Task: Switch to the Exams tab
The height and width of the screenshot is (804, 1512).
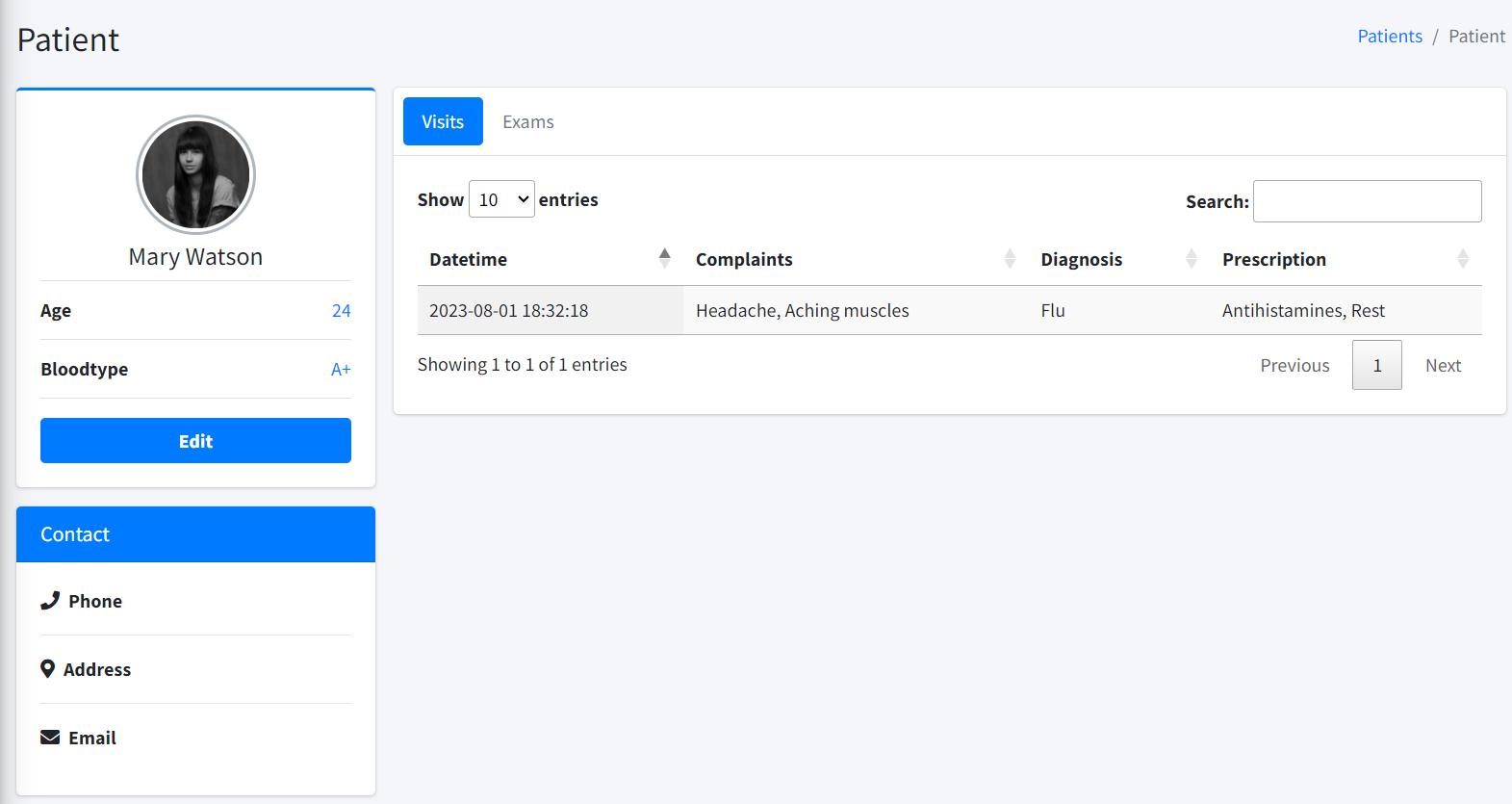Action: (528, 121)
